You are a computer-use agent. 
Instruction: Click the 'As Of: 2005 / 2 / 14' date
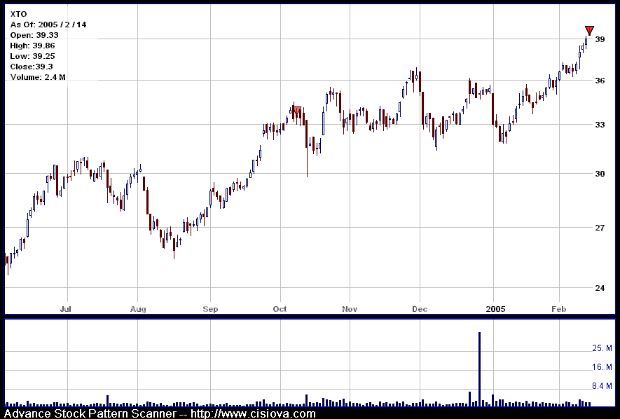[48, 25]
